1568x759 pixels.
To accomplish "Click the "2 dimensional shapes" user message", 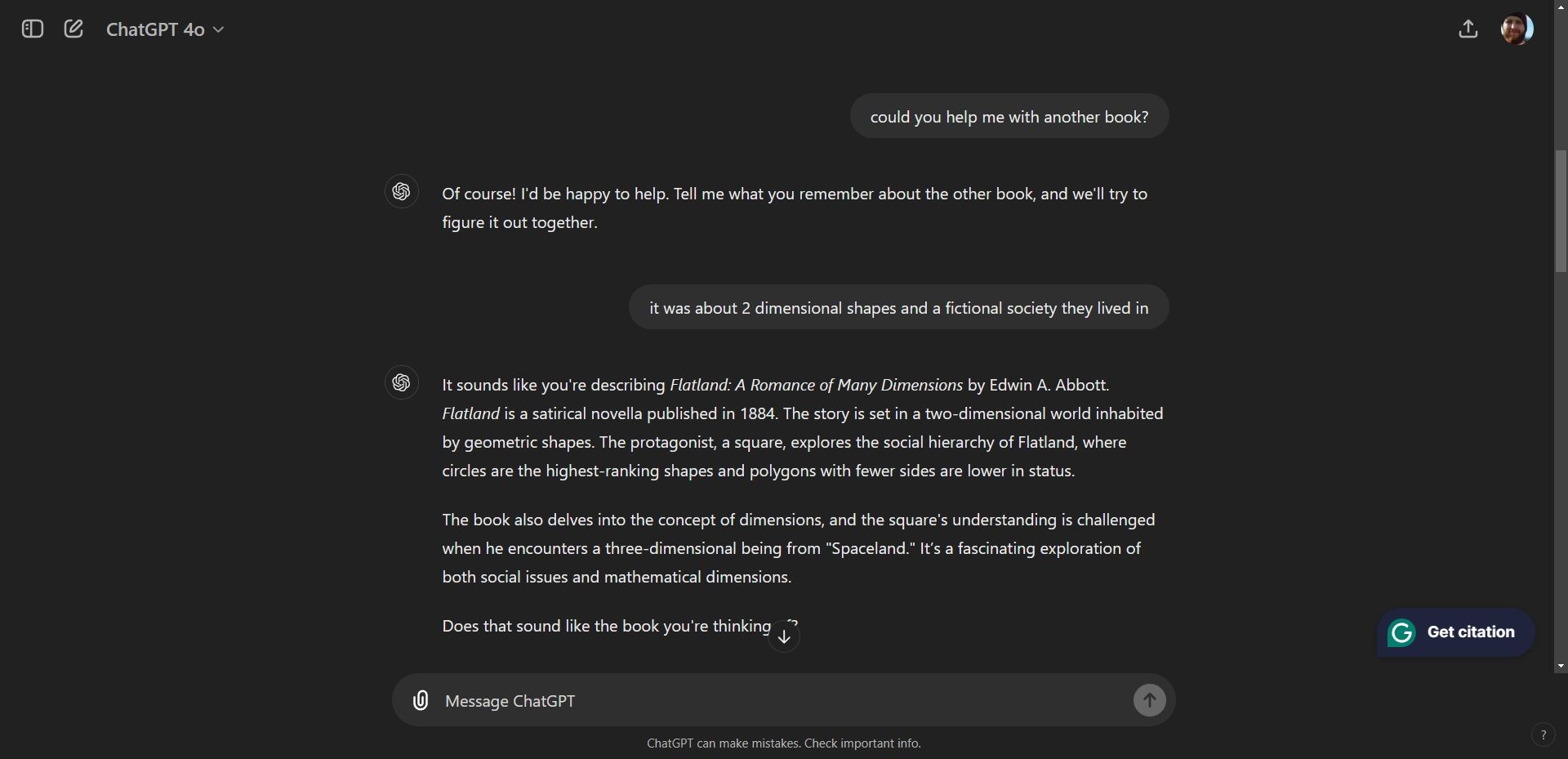I will pos(898,308).
